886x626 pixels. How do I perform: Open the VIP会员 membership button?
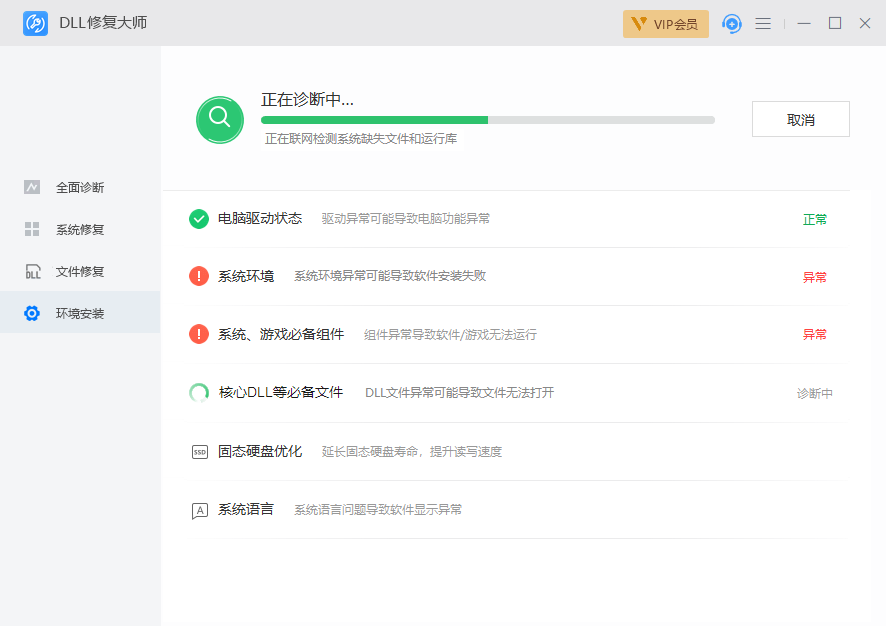tap(665, 24)
